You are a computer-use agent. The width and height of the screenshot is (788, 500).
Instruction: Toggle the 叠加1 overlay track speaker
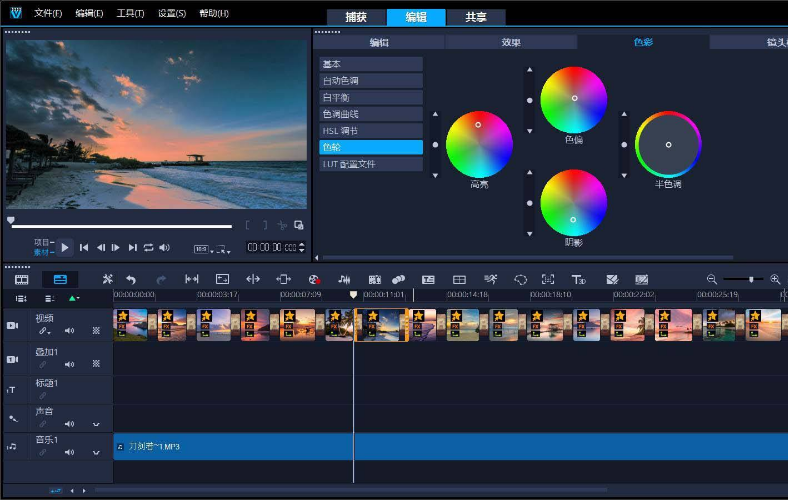[70, 365]
